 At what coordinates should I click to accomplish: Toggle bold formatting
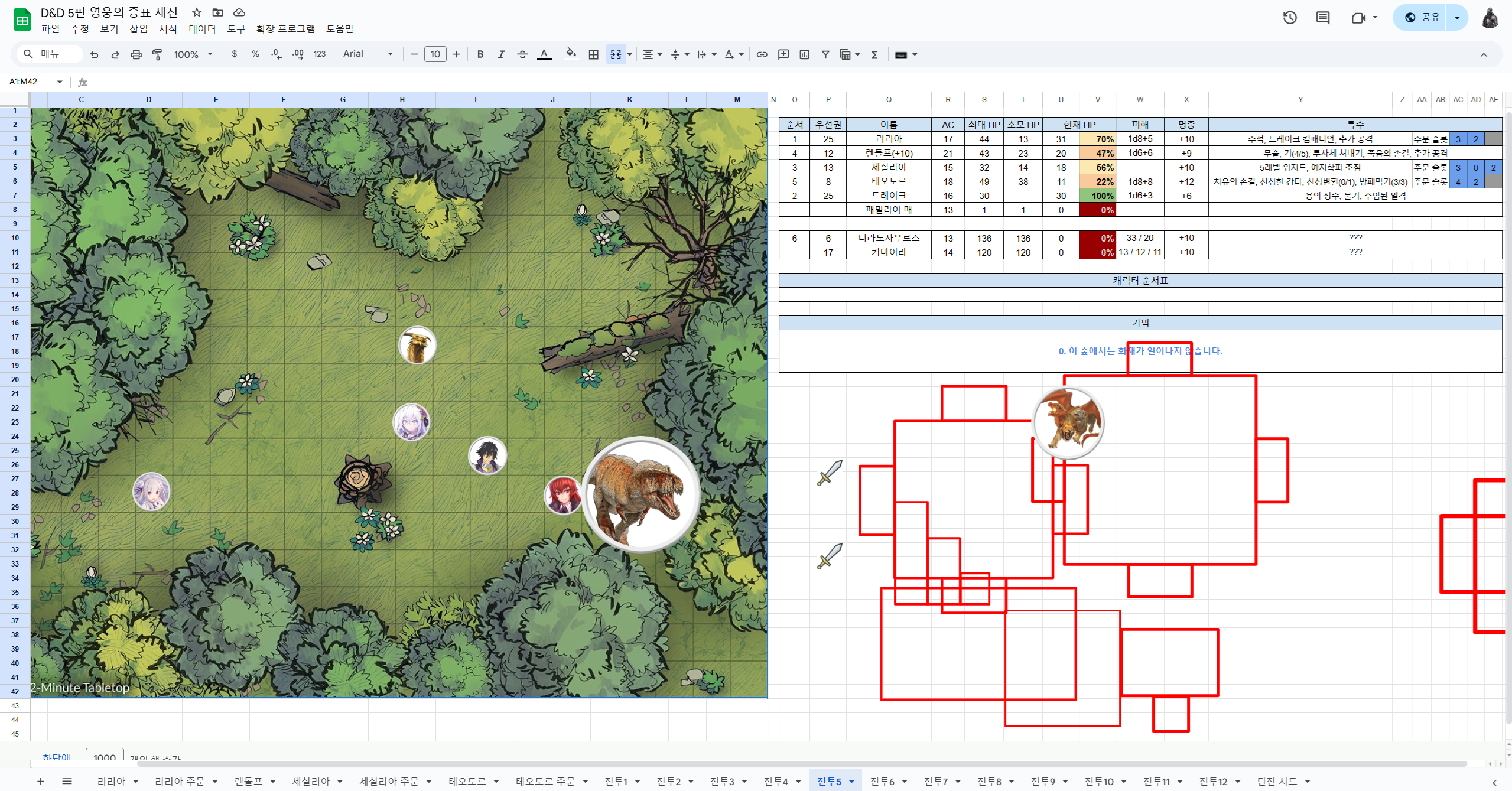click(480, 54)
